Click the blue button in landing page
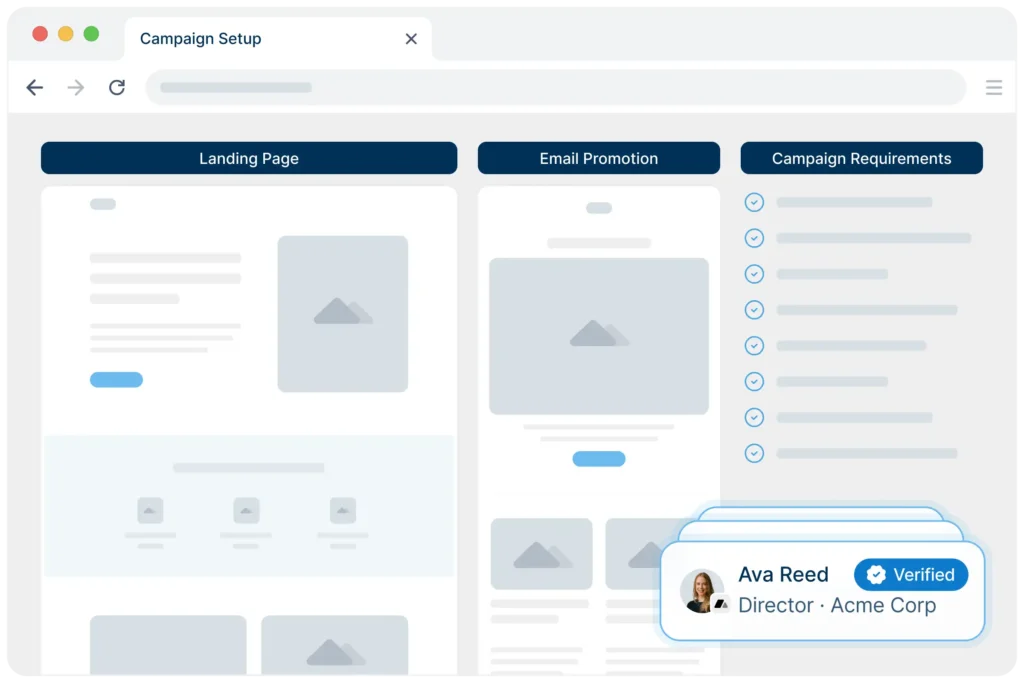1024x683 pixels. click(x=116, y=380)
